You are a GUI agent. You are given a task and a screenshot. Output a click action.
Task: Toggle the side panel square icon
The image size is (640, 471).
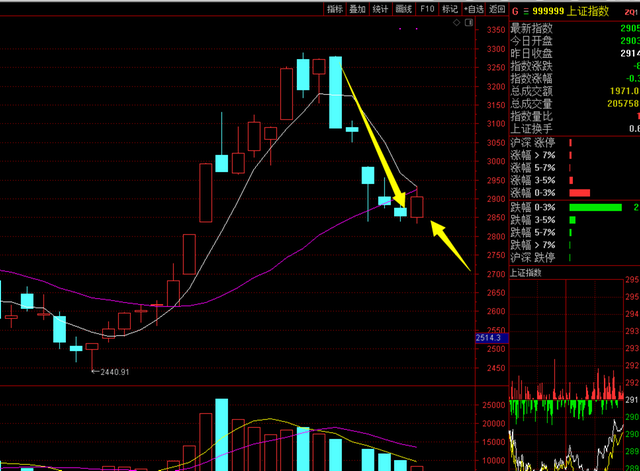tap(469, 22)
